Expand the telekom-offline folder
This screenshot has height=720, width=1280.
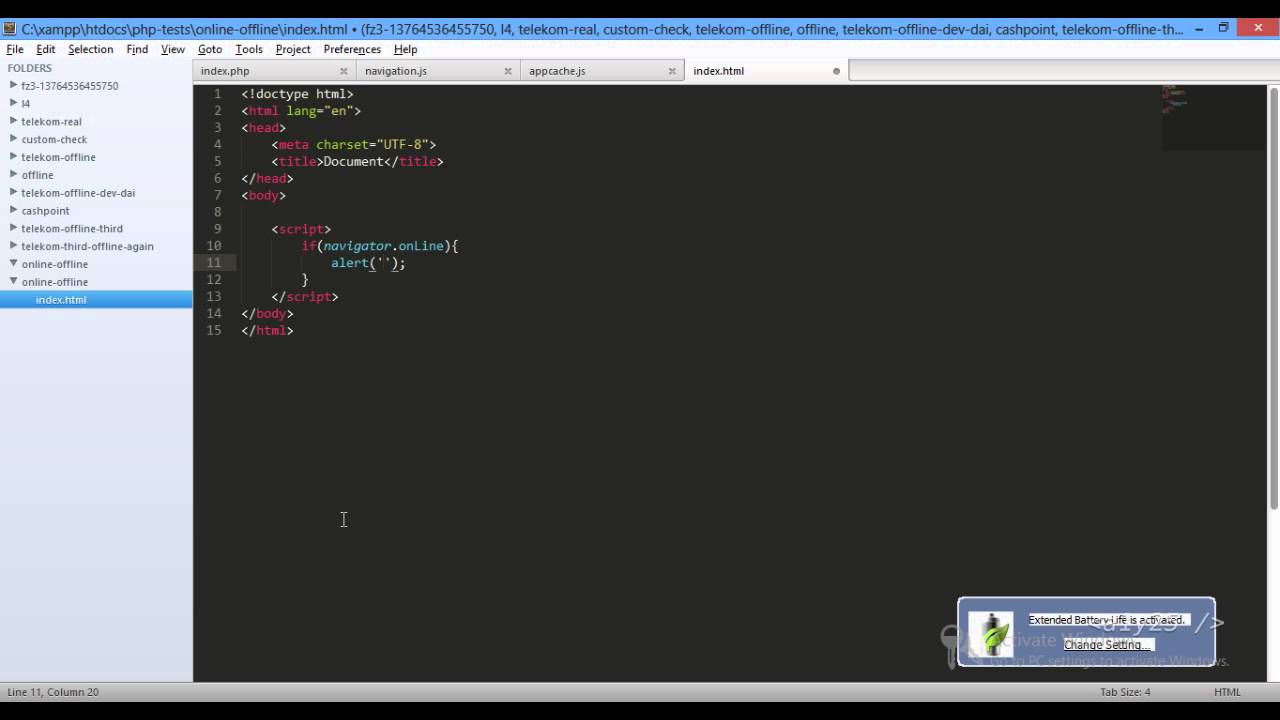tap(13, 157)
